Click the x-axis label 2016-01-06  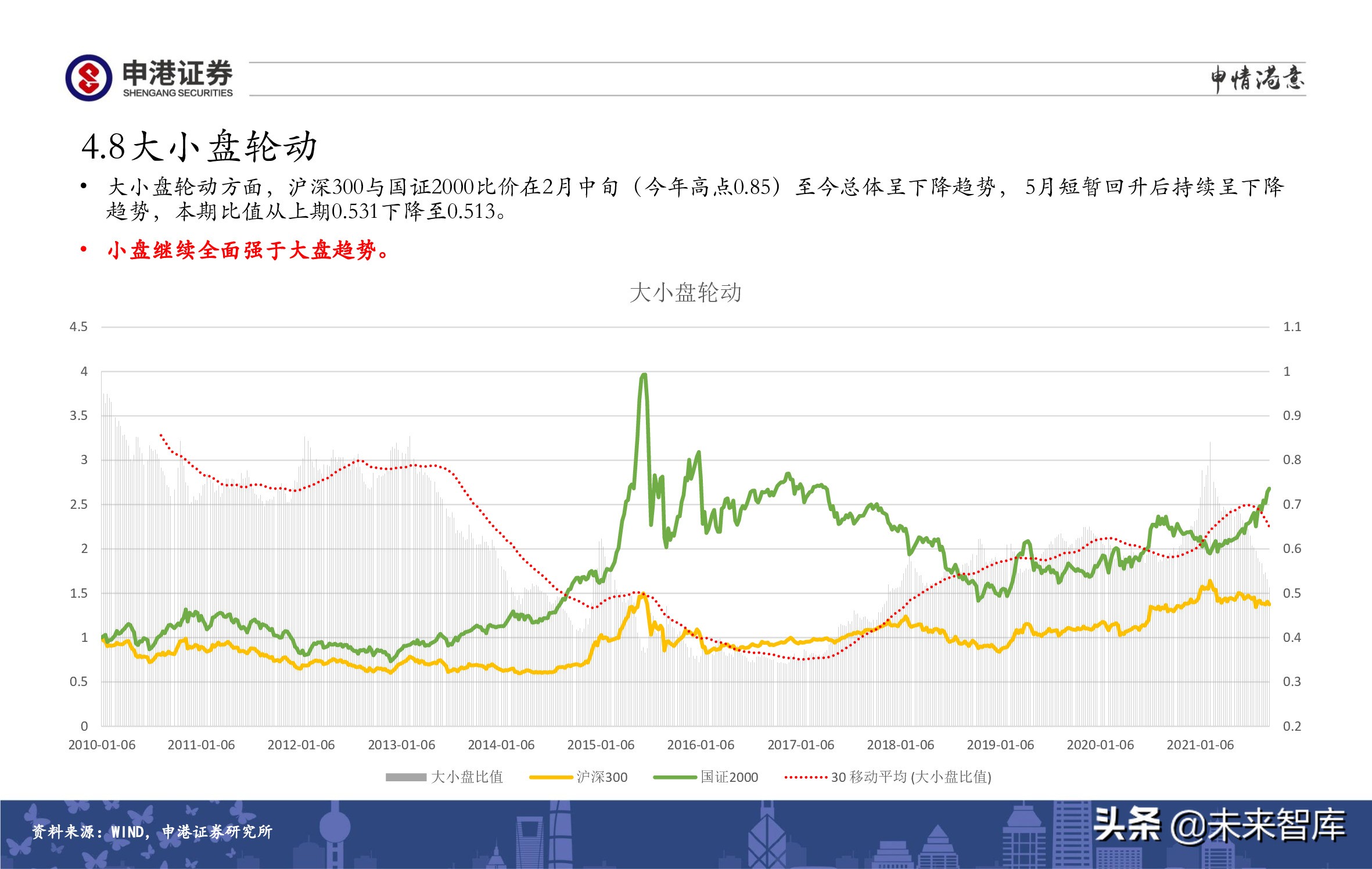click(x=701, y=745)
